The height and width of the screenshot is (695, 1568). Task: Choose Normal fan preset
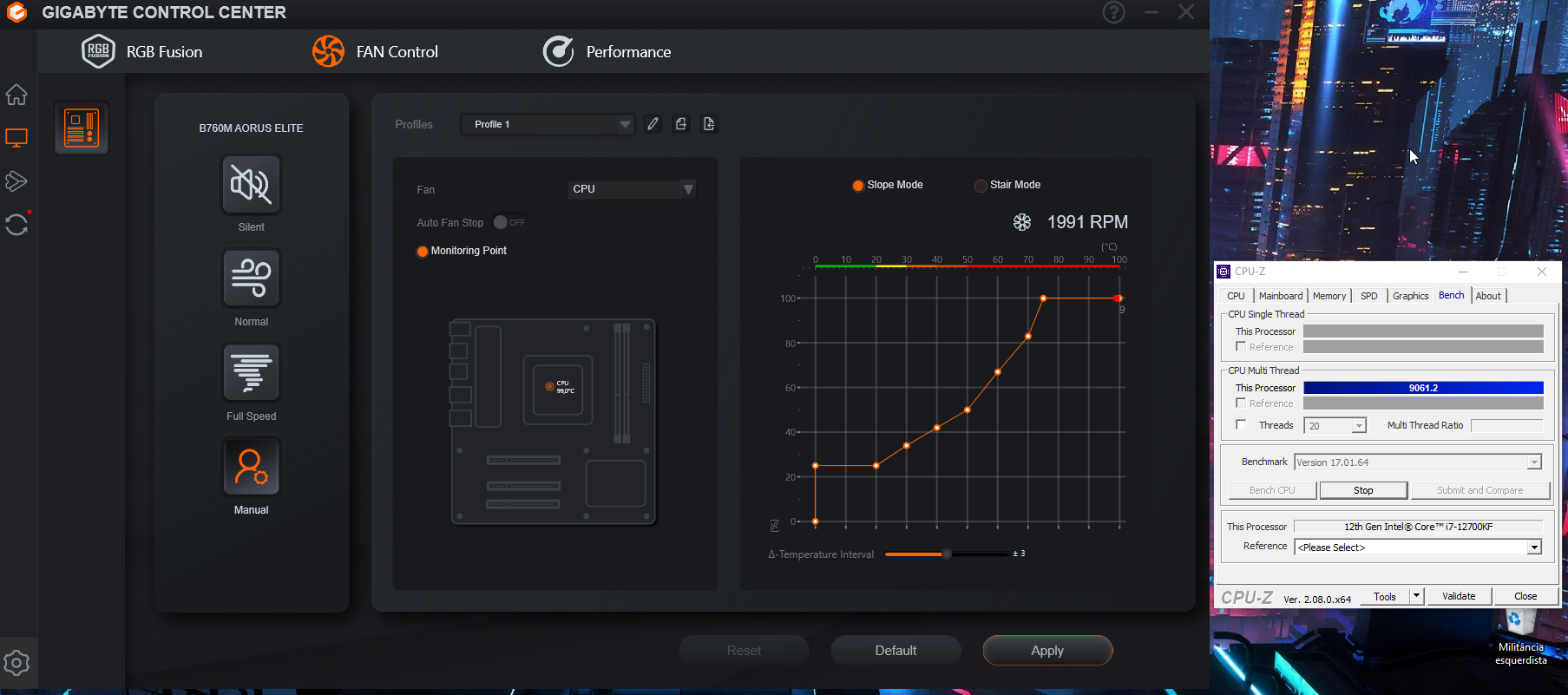[252, 279]
